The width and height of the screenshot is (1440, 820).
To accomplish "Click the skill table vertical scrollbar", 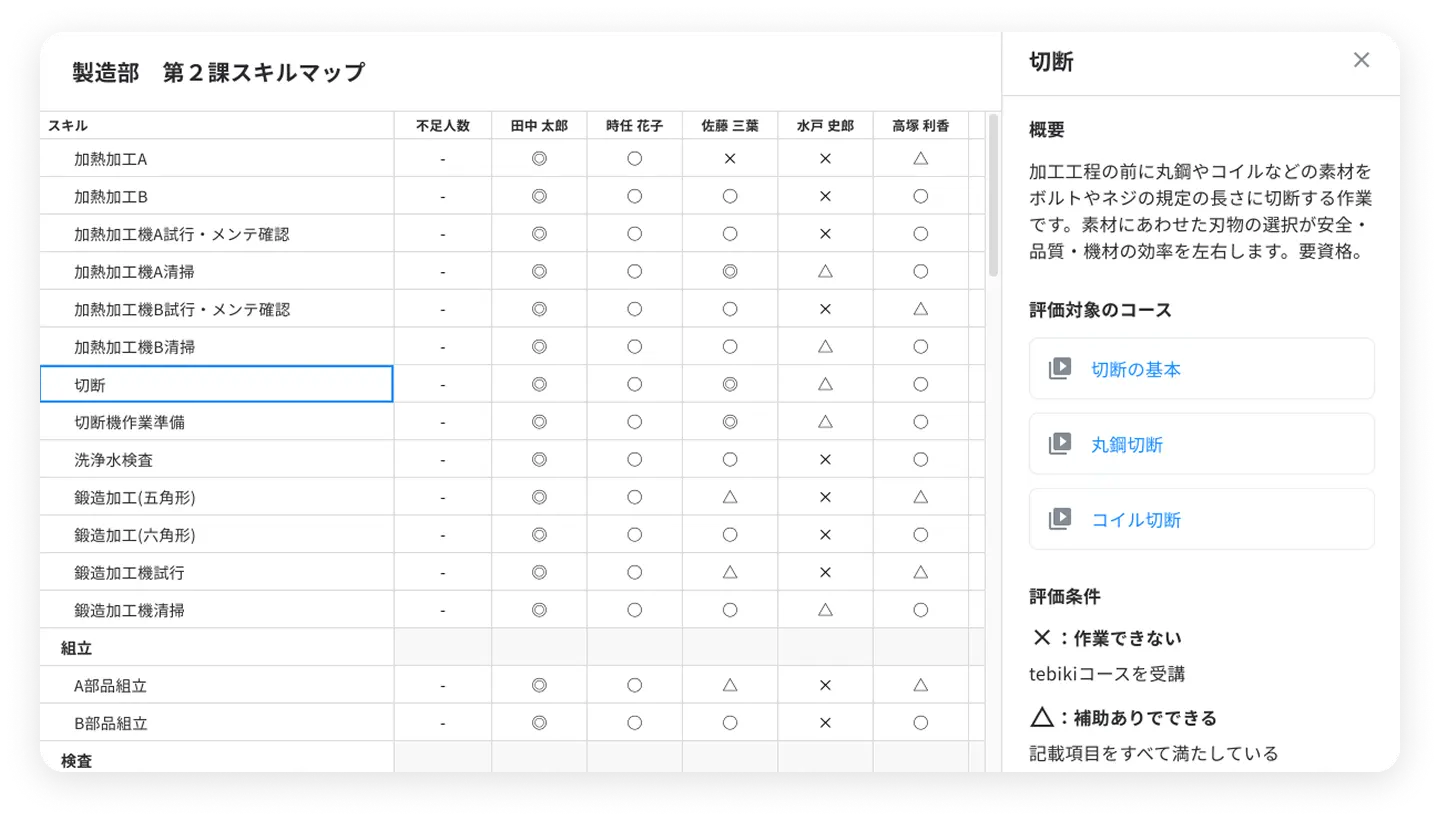I will [993, 196].
